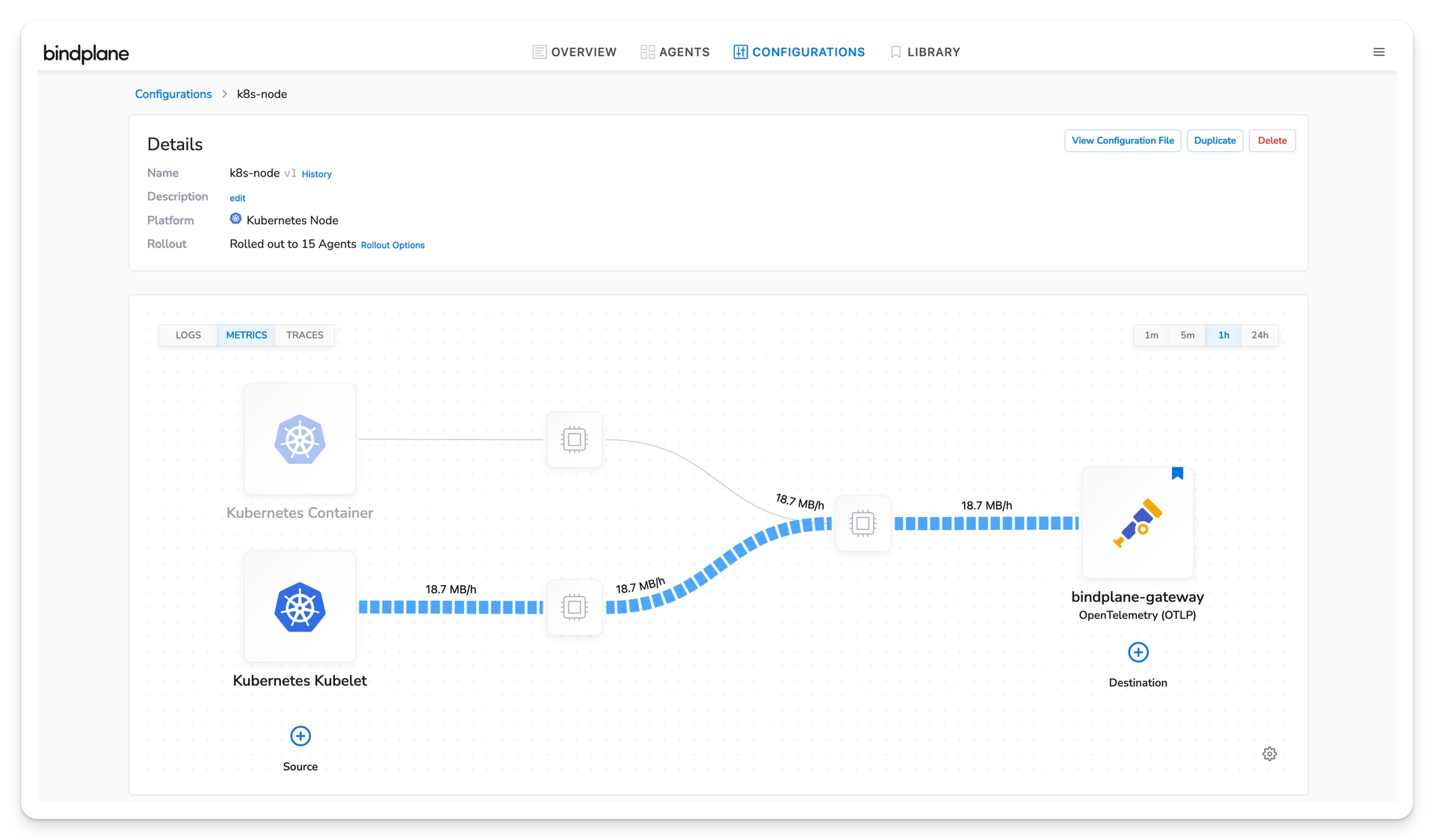The image size is (1435, 840).
Task: Set time period to 1m
Action: 1152,335
